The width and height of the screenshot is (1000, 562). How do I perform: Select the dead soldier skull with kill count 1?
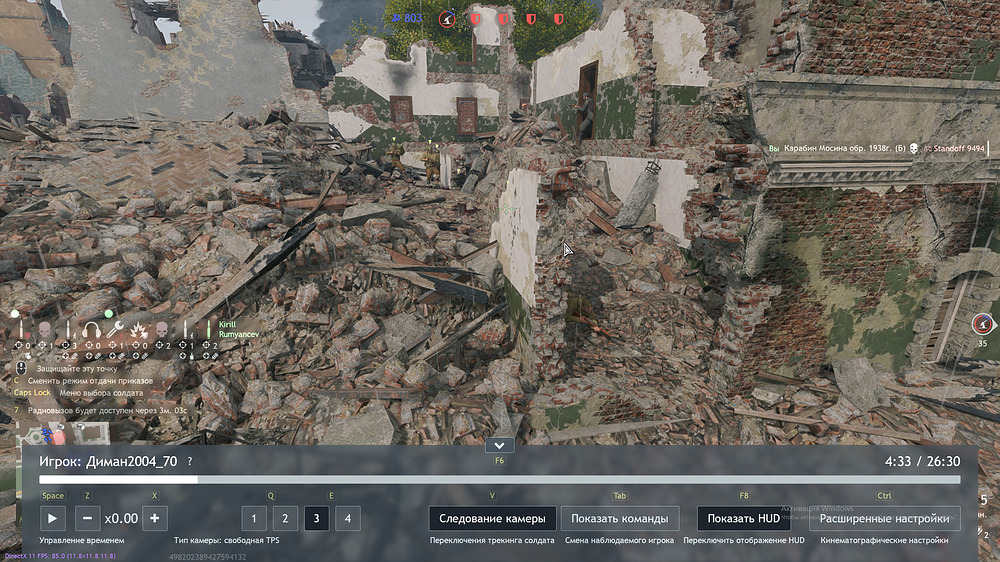point(44,330)
